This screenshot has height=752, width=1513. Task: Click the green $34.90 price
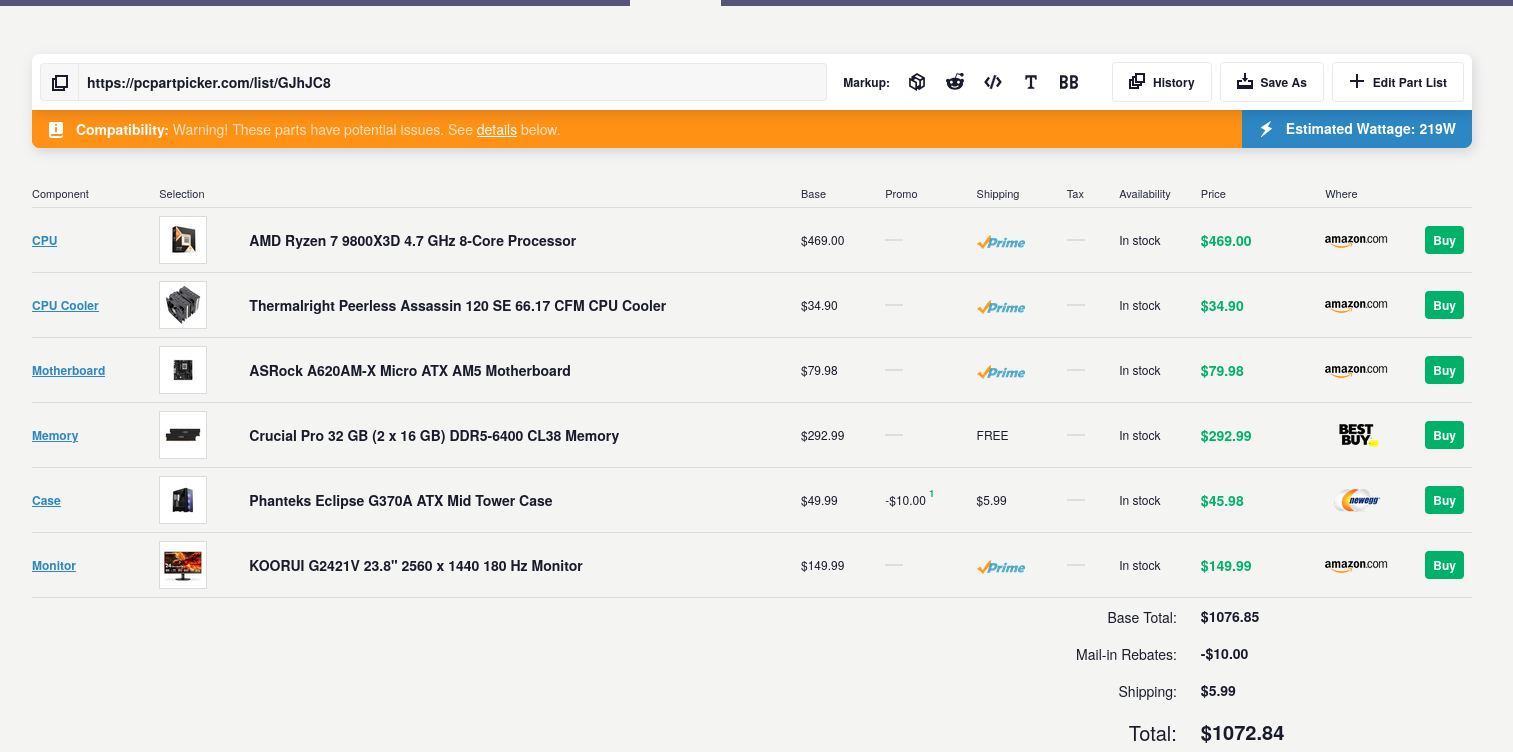[1222, 306]
